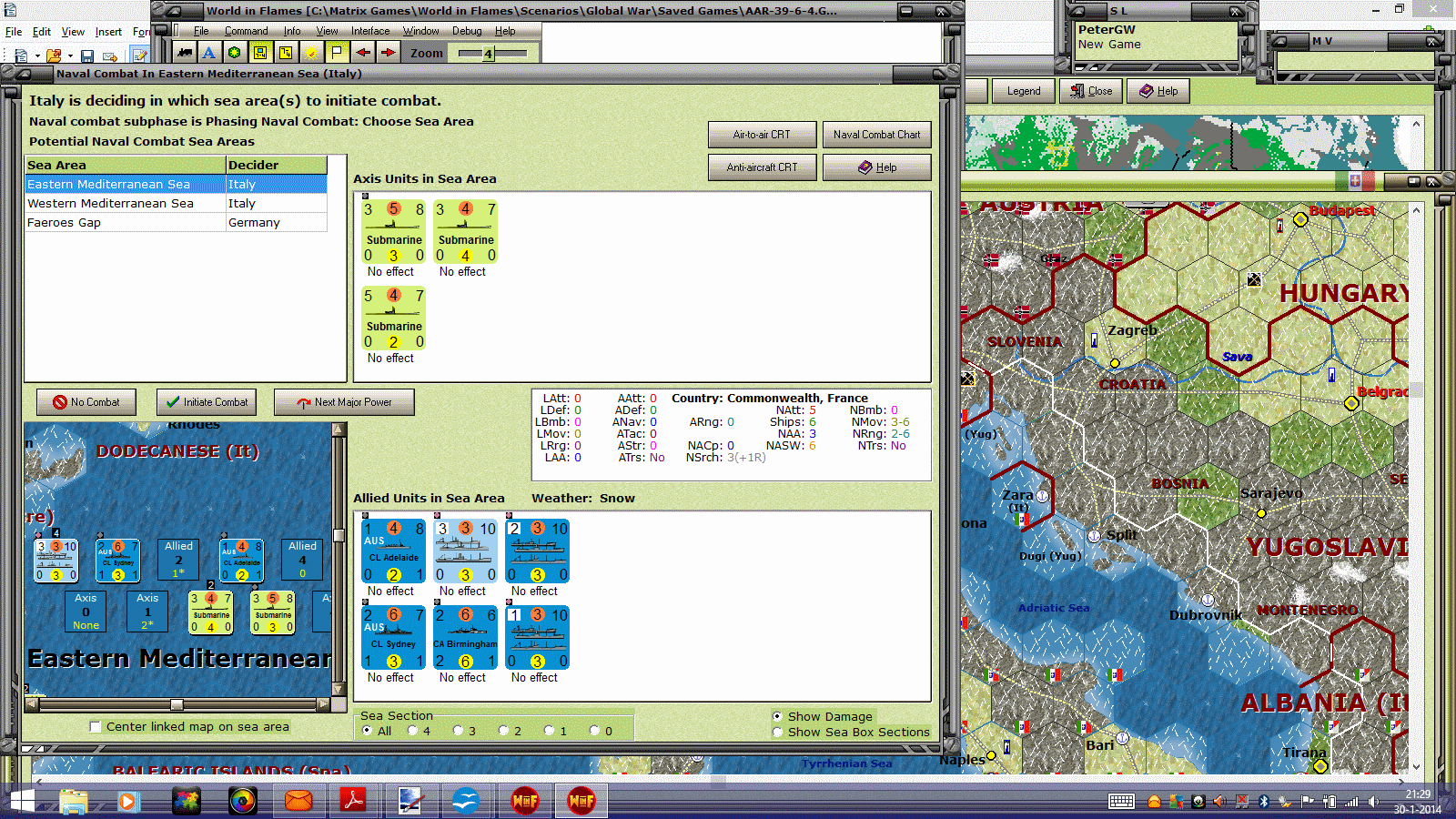Click the Anti-aircraft CRT button
The image size is (1456, 819).
(762, 167)
